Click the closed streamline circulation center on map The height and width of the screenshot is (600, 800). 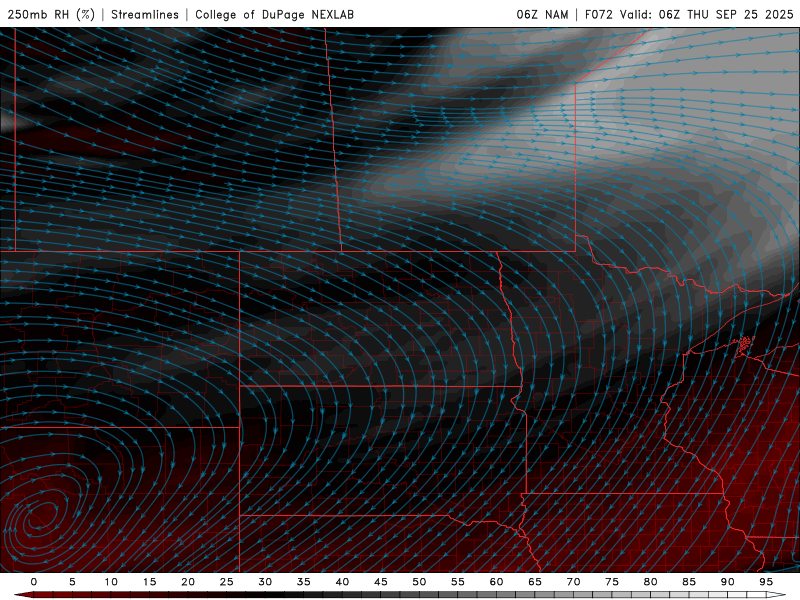pyautogui.click(x=40, y=516)
